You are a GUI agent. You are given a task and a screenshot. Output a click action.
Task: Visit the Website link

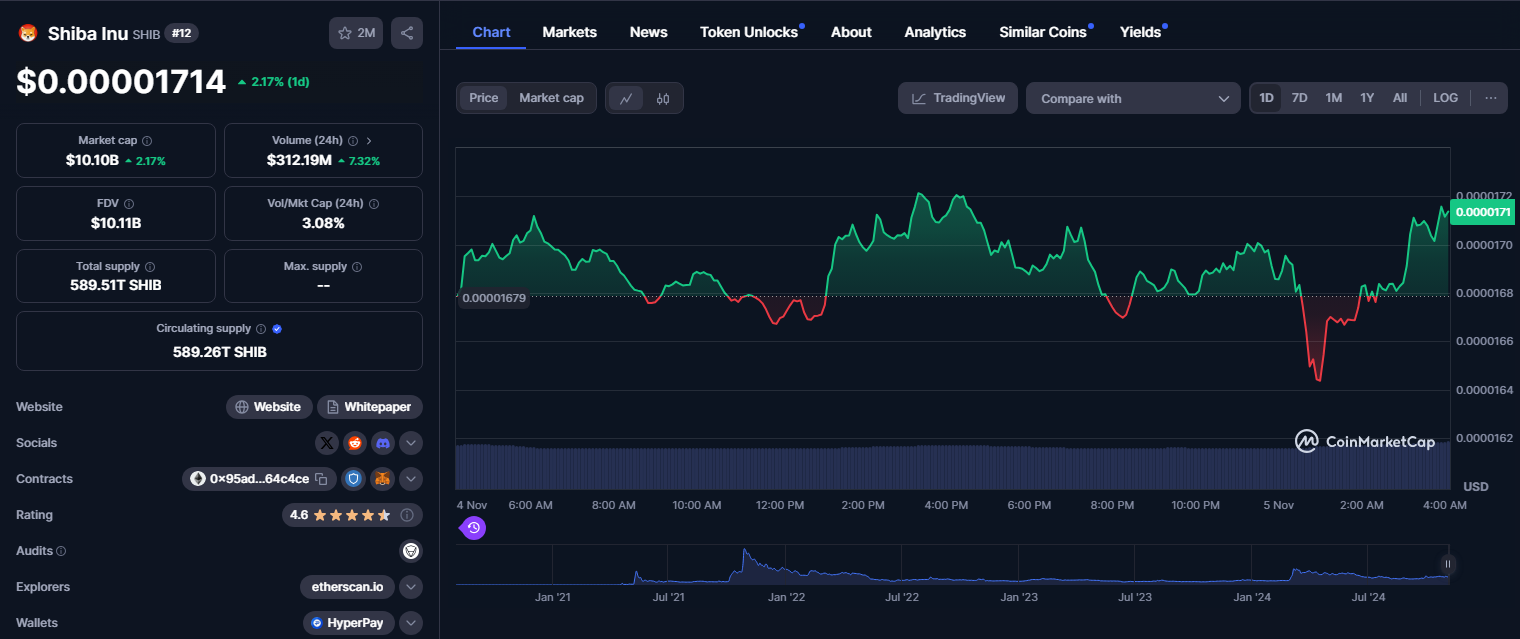(x=268, y=407)
